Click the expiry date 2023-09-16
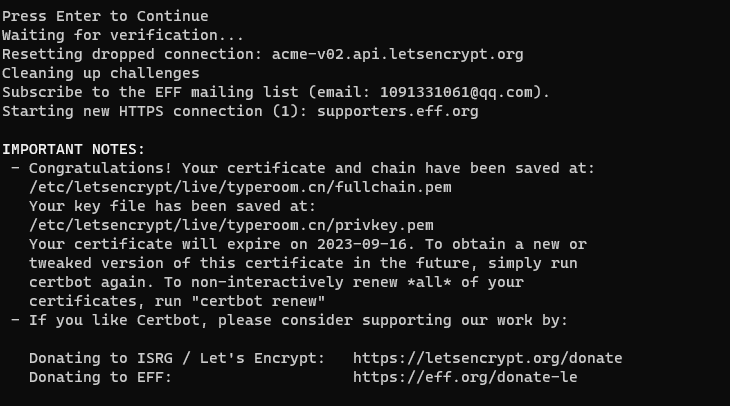730x406 pixels. [x=362, y=244]
